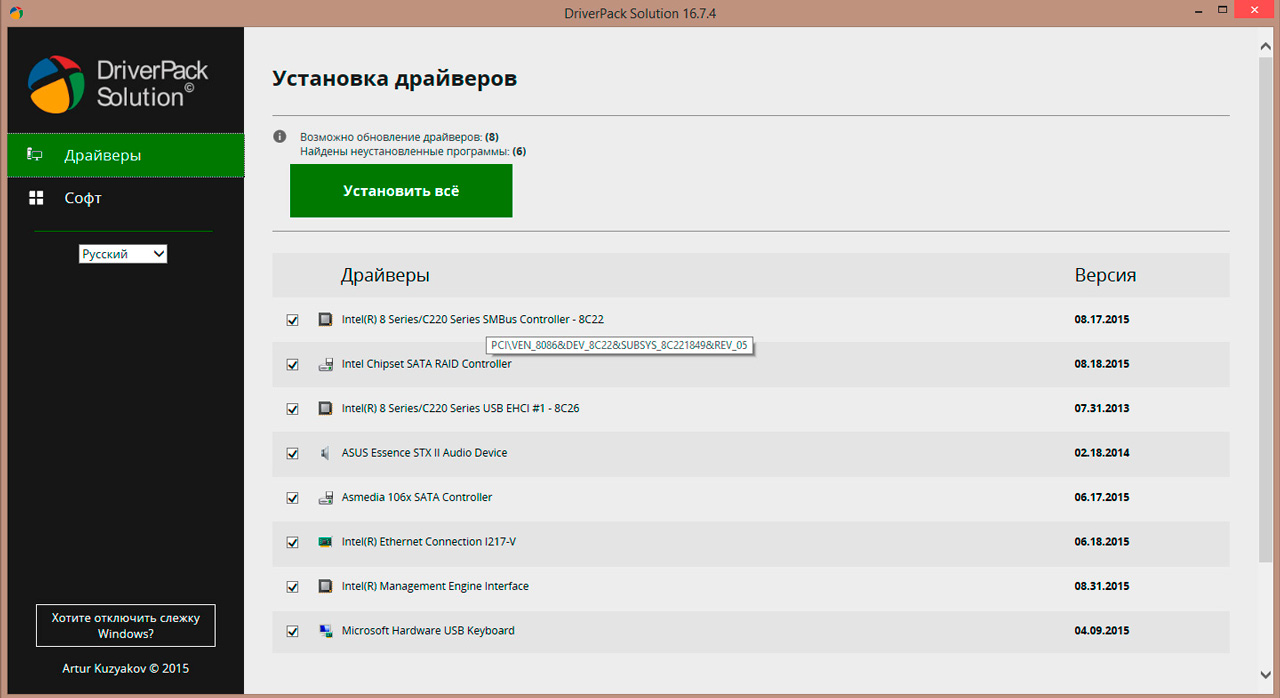Click the SMBus Controller chip icon
The width and height of the screenshot is (1280, 698).
coord(325,320)
